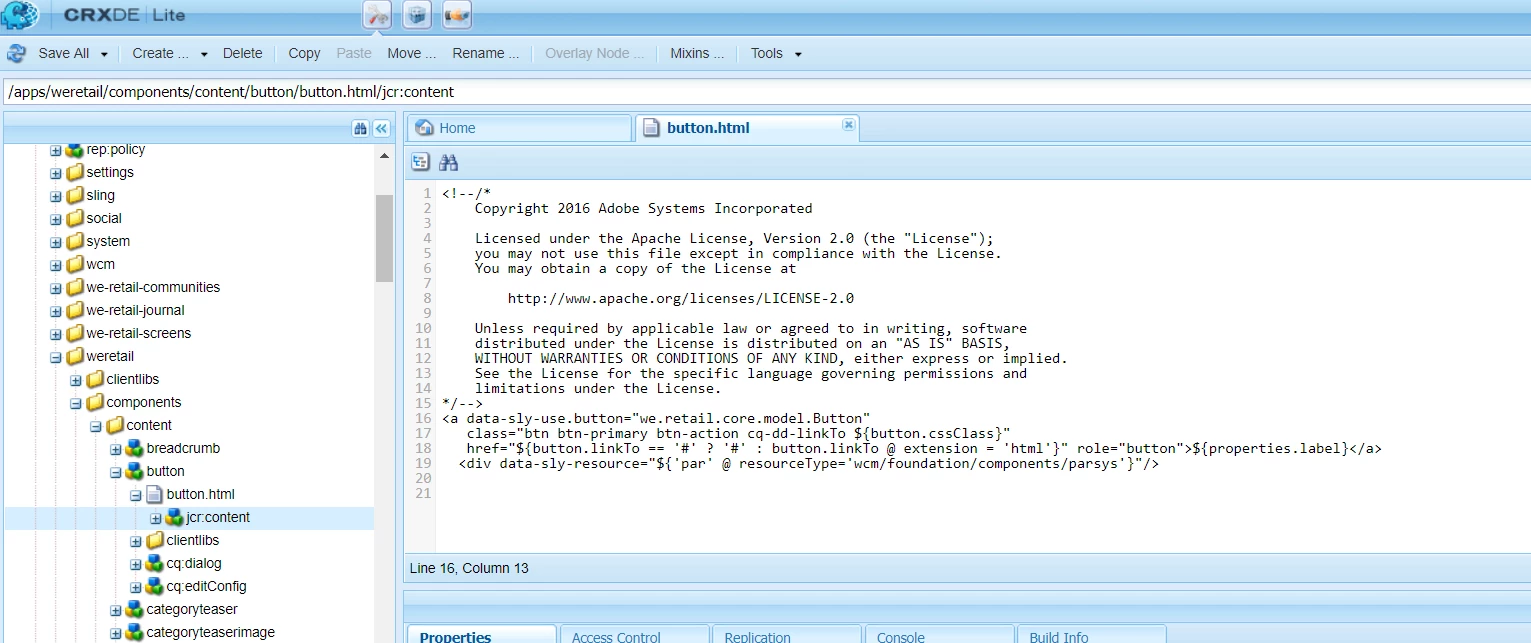Click the LICENSE-2.0 URL line in code
The image size is (1531, 643).
pos(680,298)
